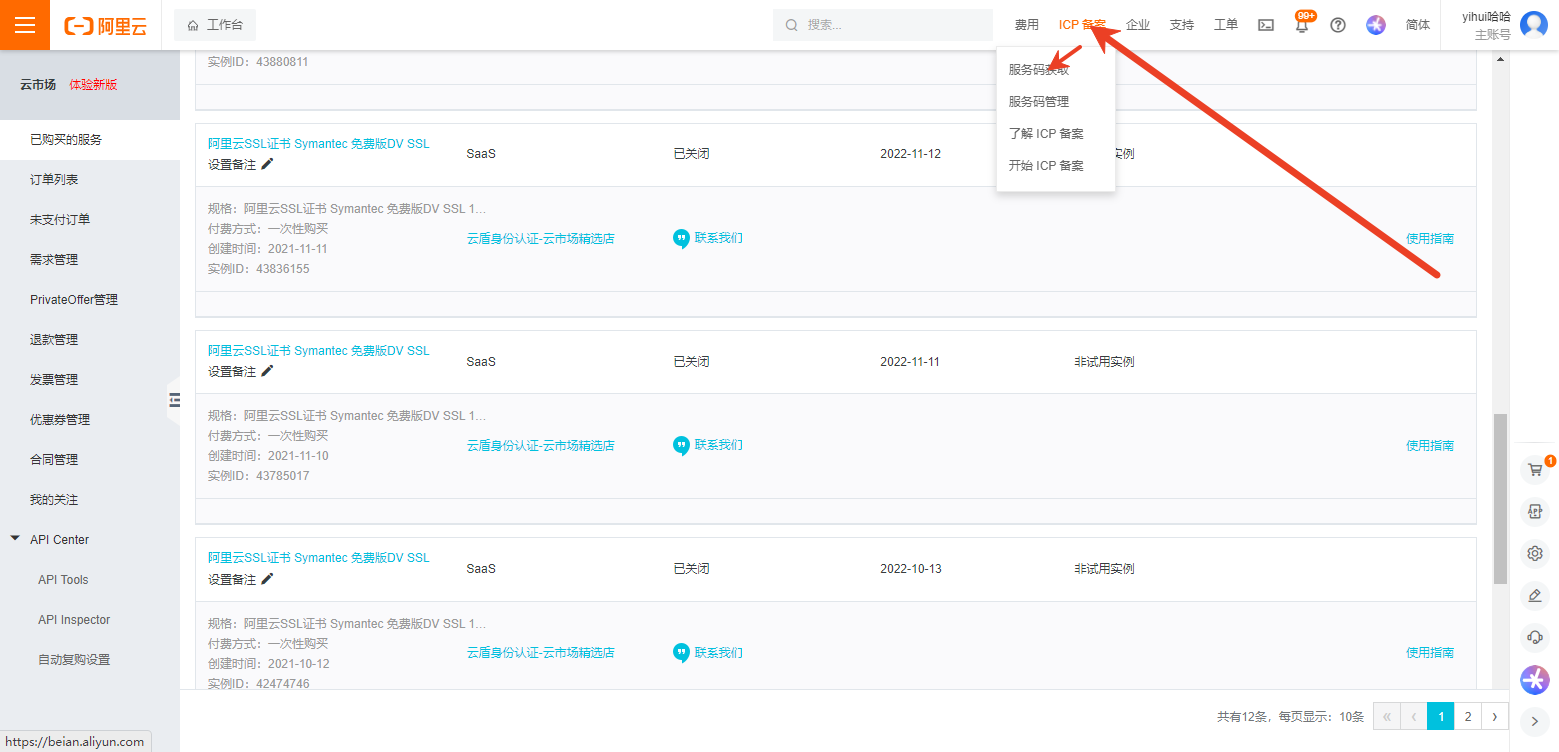Open the 支持 menu
The width and height of the screenshot is (1559, 752).
click(1182, 25)
